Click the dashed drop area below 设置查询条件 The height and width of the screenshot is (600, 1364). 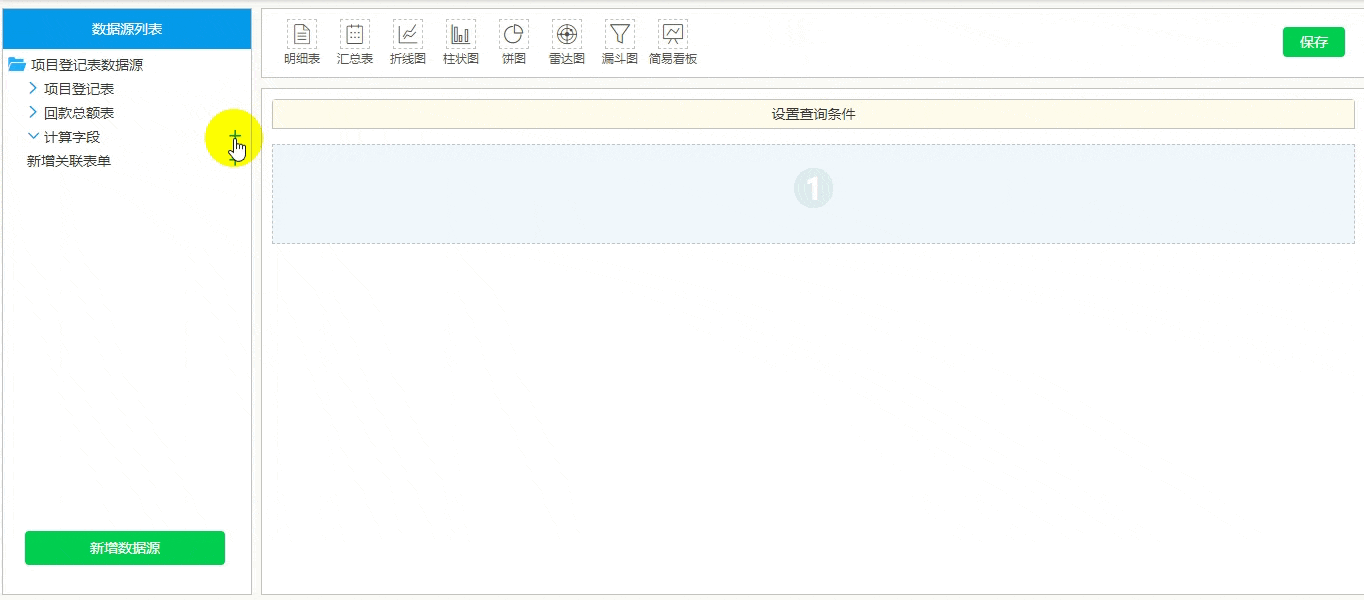click(x=813, y=194)
